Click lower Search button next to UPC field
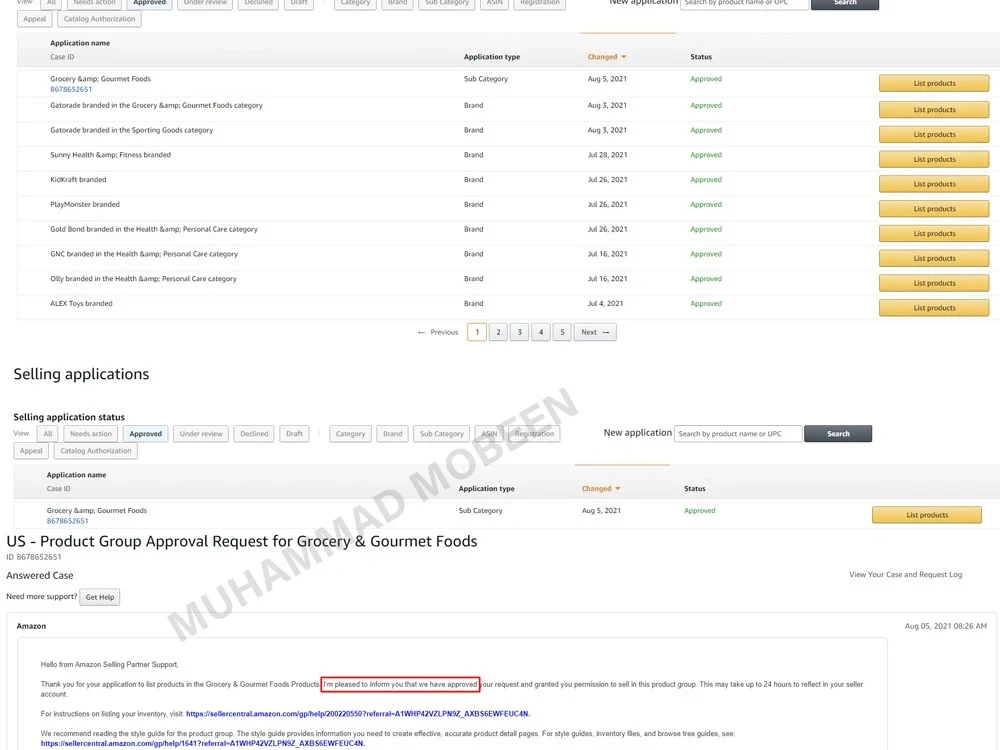 pos(838,434)
